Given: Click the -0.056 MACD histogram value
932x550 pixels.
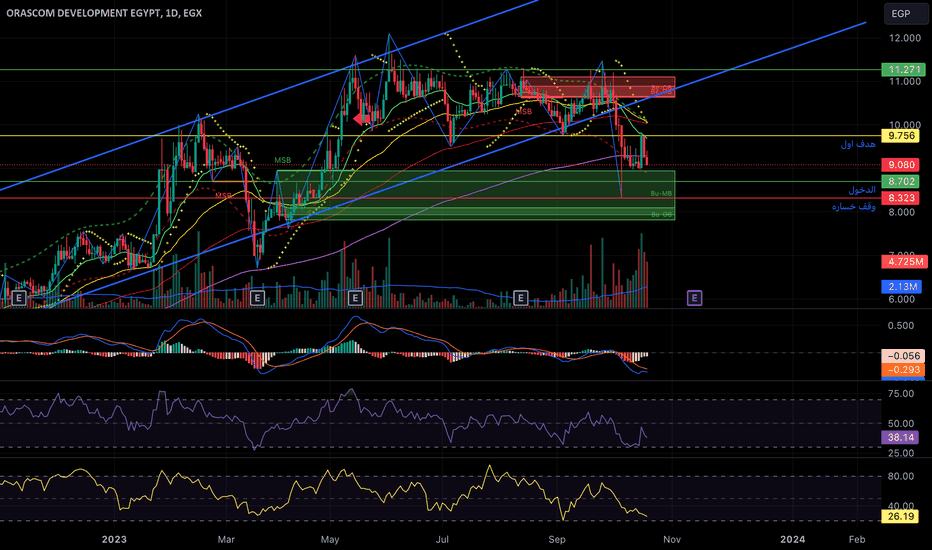Looking at the screenshot, I should coord(903,356).
